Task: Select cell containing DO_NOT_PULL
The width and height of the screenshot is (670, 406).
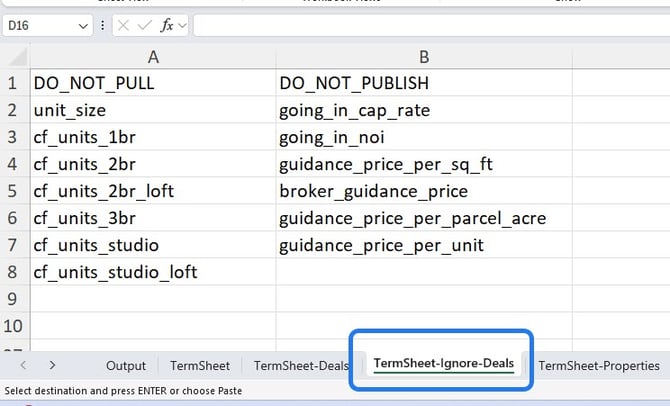Action: [x=153, y=83]
